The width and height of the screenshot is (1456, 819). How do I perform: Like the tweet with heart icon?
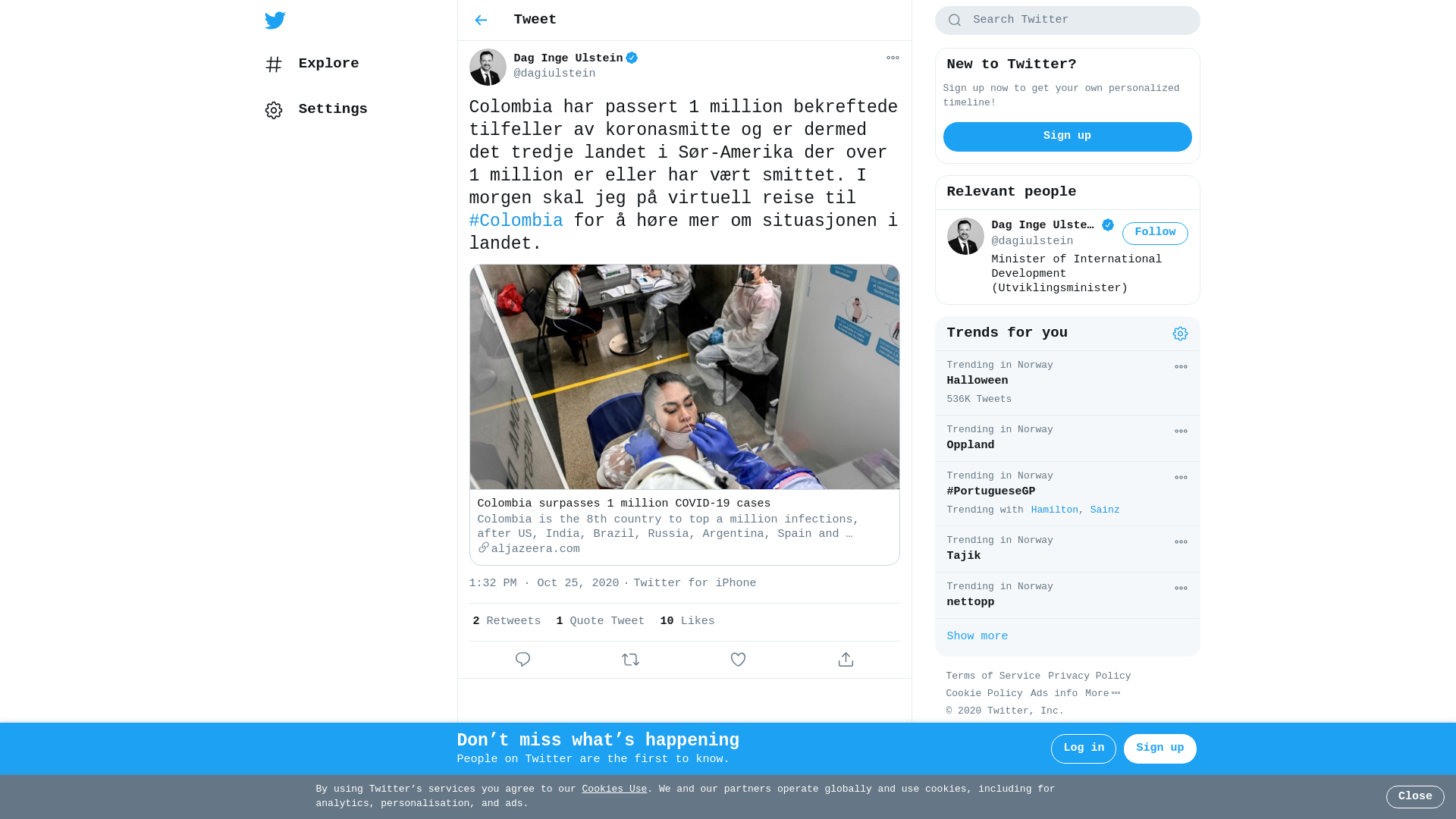pos(738,660)
